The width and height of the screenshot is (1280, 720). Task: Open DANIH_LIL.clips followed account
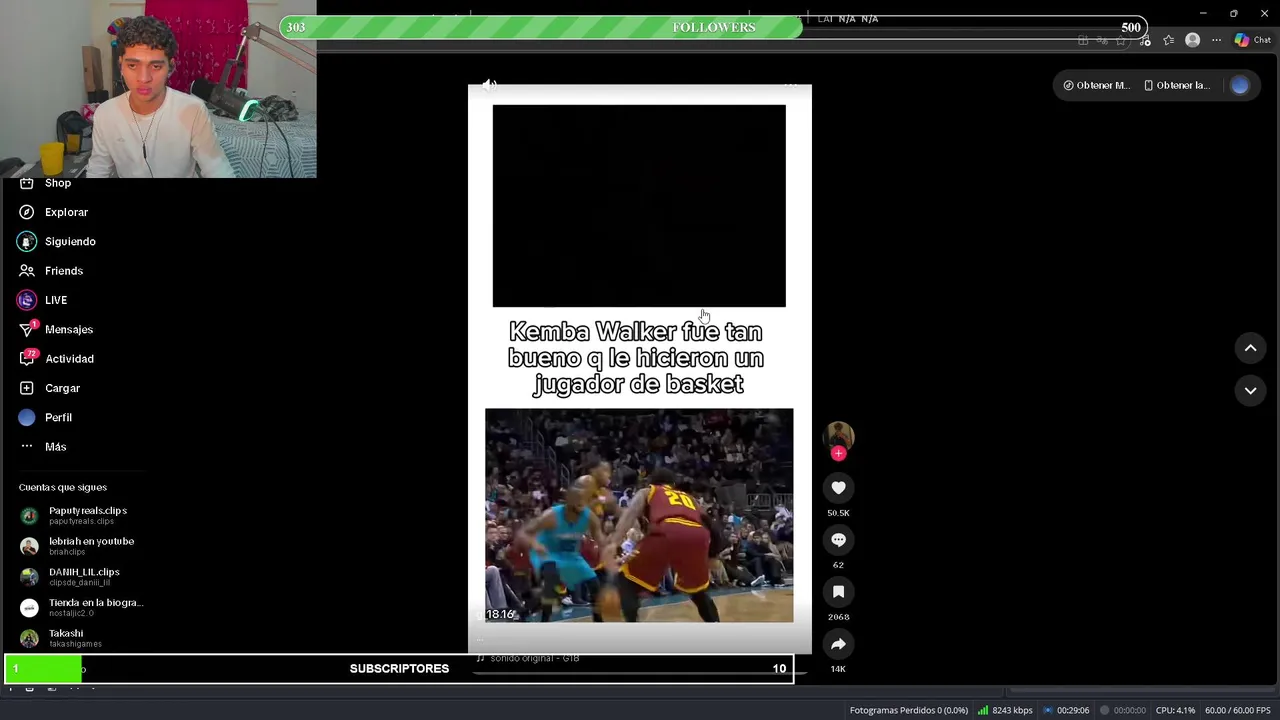[x=70, y=577]
